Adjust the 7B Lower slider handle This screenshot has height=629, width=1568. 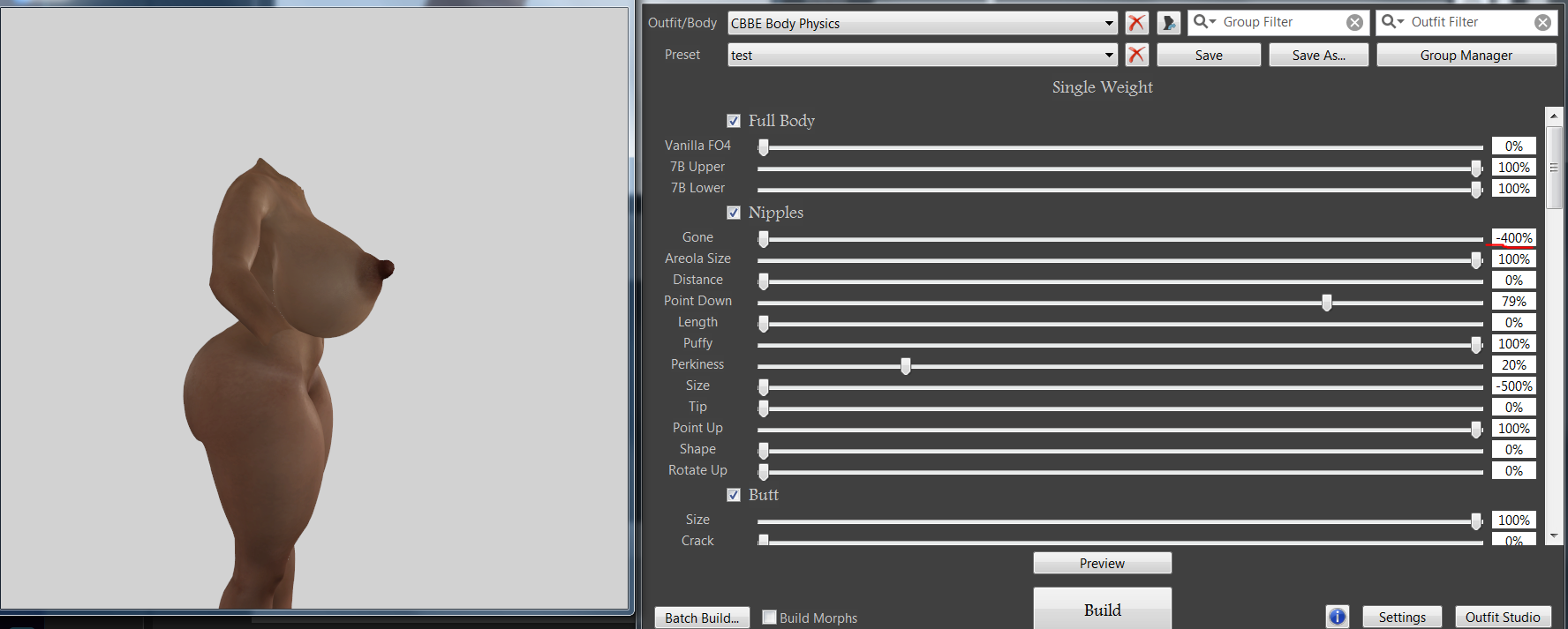click(1476, 190)
